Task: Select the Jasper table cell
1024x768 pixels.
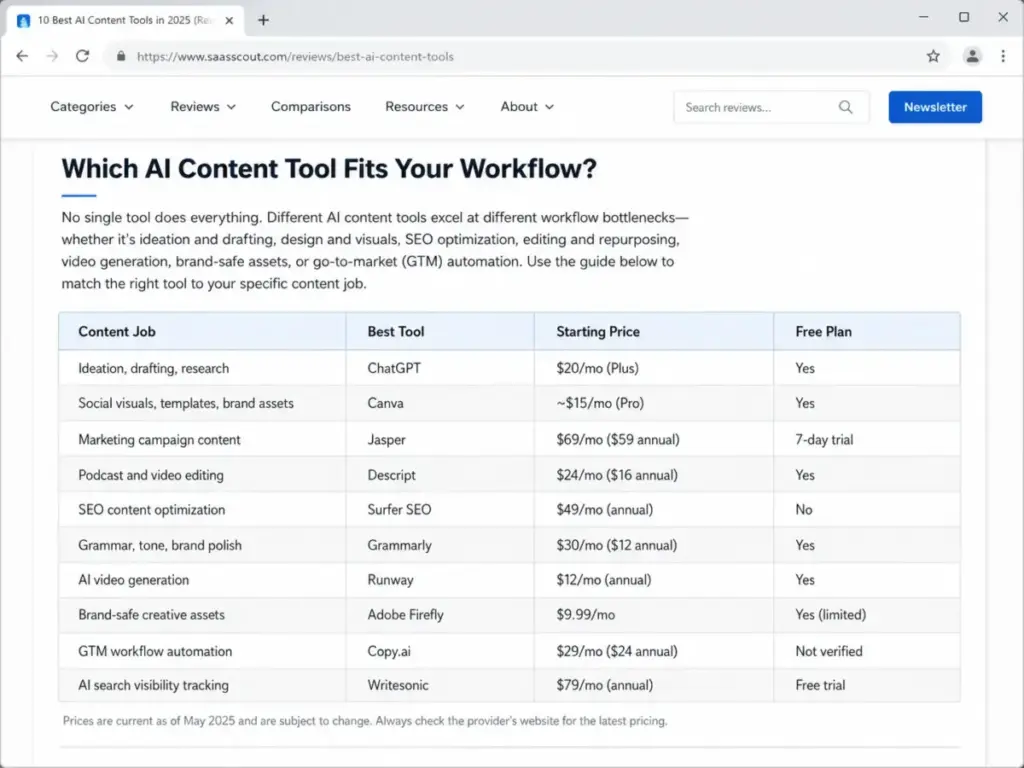Action: (x=440, y=440)
